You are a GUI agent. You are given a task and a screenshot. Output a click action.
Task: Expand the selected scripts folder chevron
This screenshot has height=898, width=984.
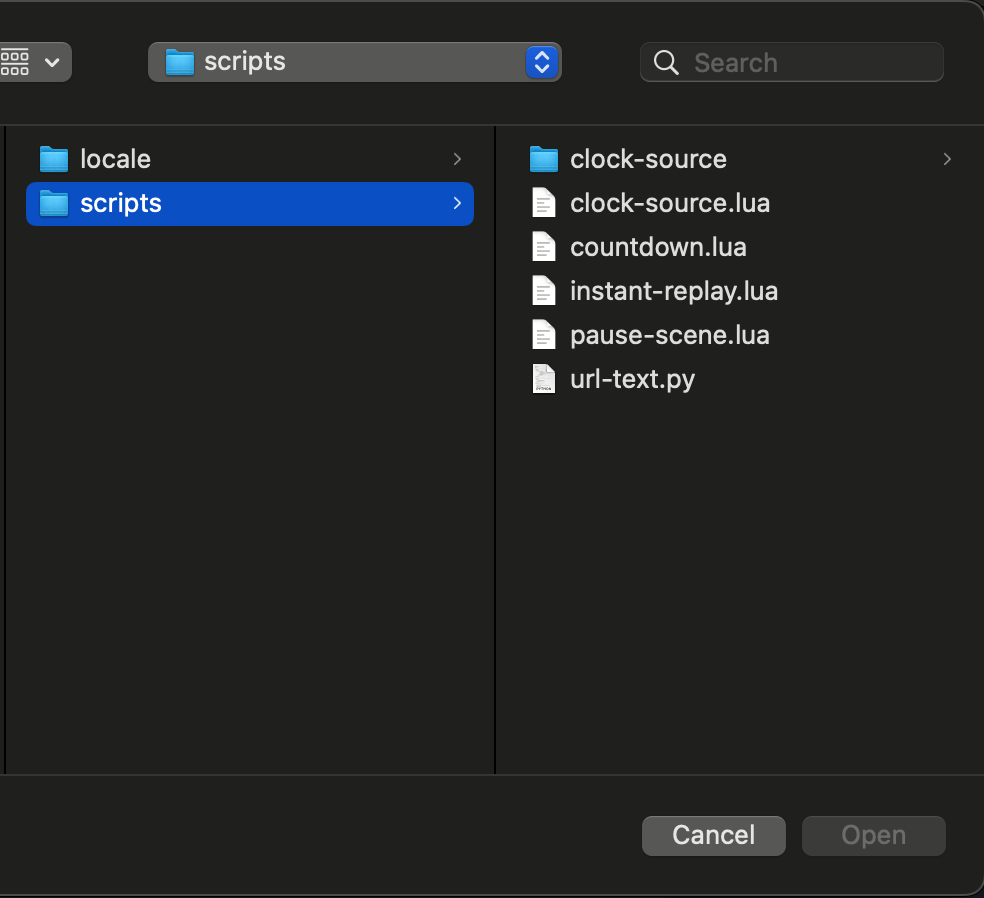pyautogui.click(x=457, y=204)
